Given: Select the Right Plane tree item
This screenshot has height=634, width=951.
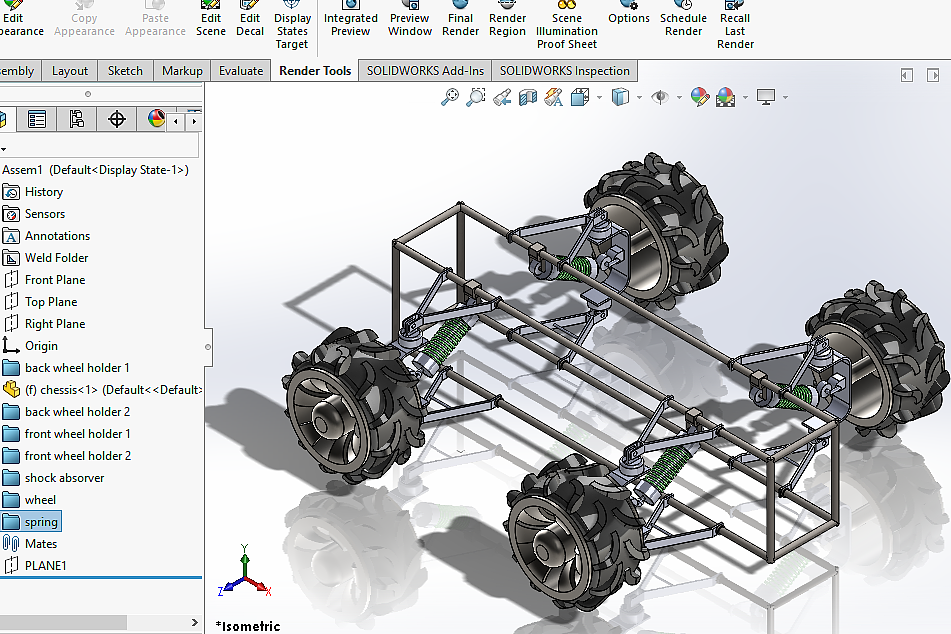Looking at the screenshot, I should (55, 324).
